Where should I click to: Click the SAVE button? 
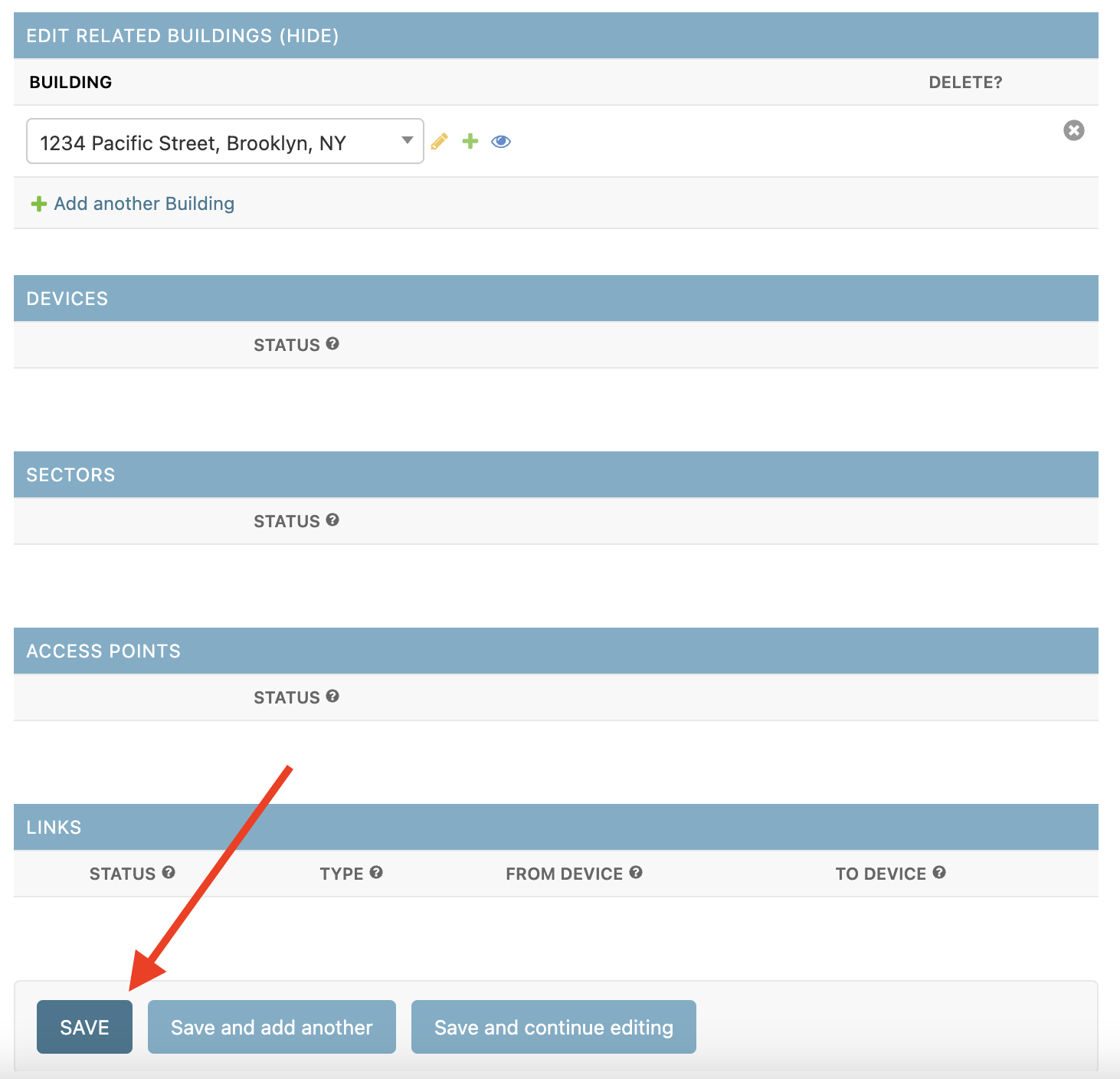pyautogui.click(x=84, y=1027)
